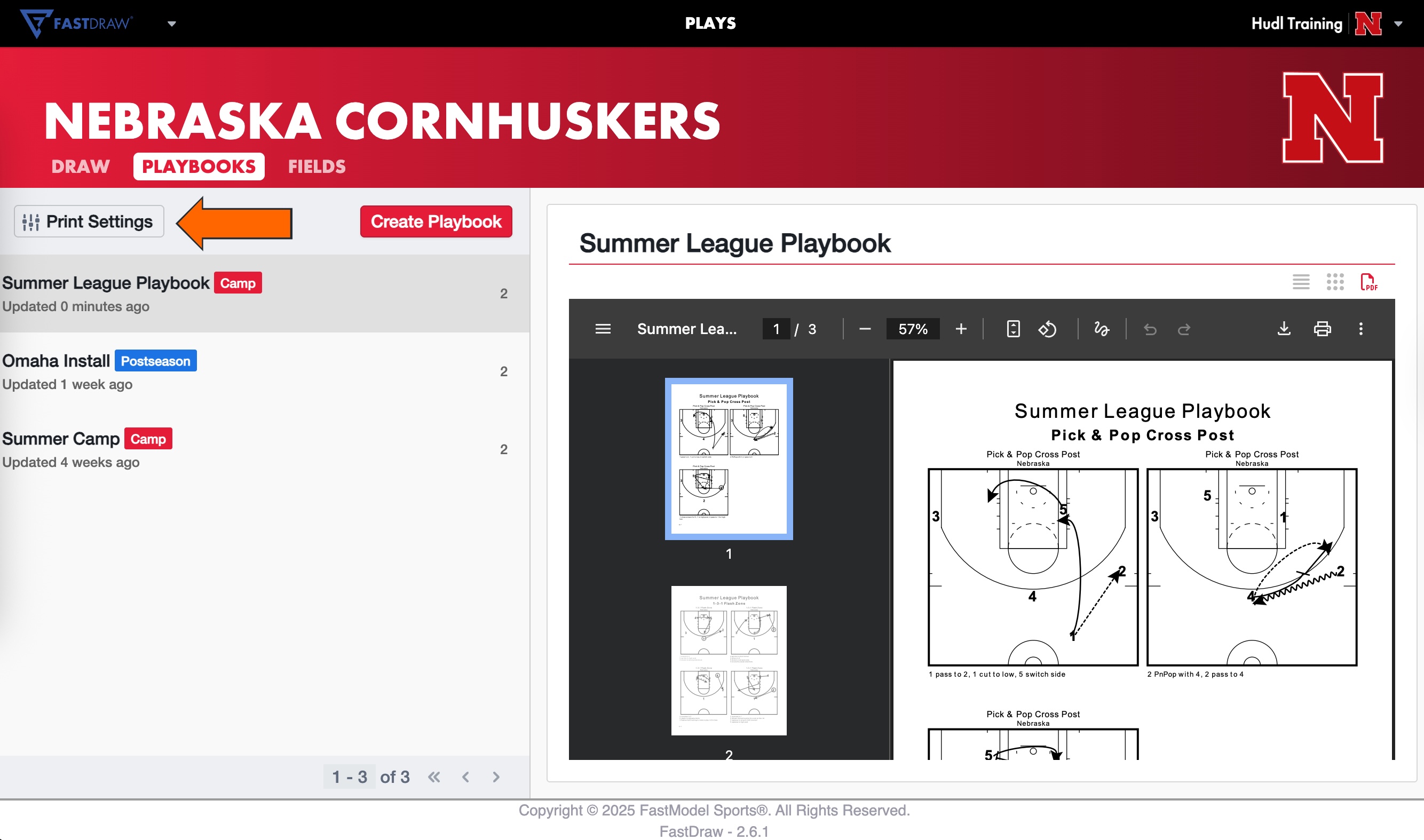Select the Summer League Playbook row
This screenshot has width=1424, height=840.
264,293
